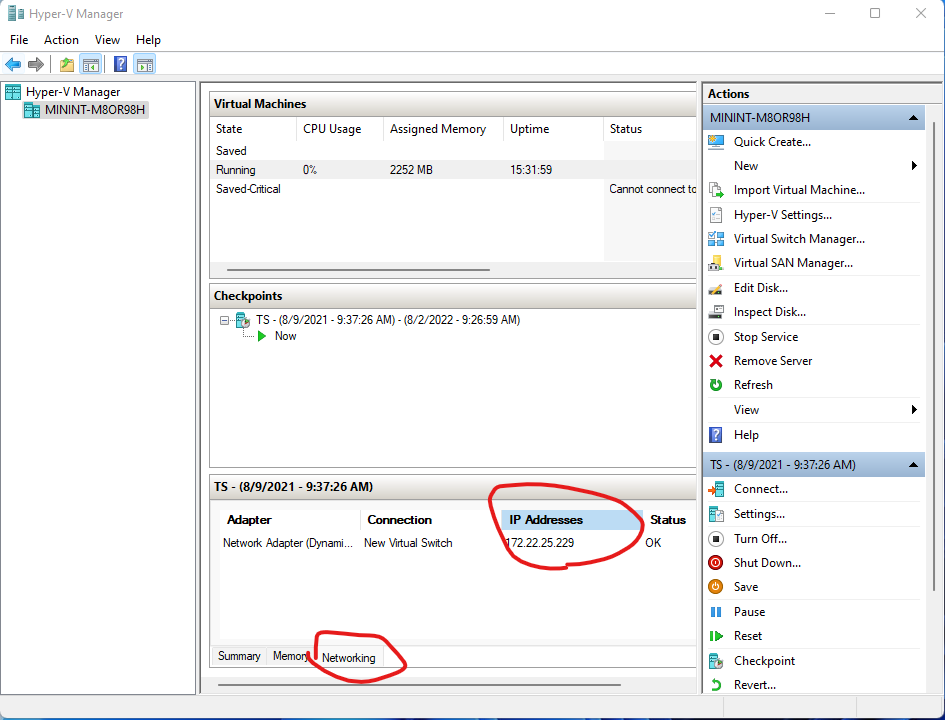Collapse the TS checkpoint tree node
Image resolution: width=945 pixels, height=720 pixels.
tap(224, 321)
